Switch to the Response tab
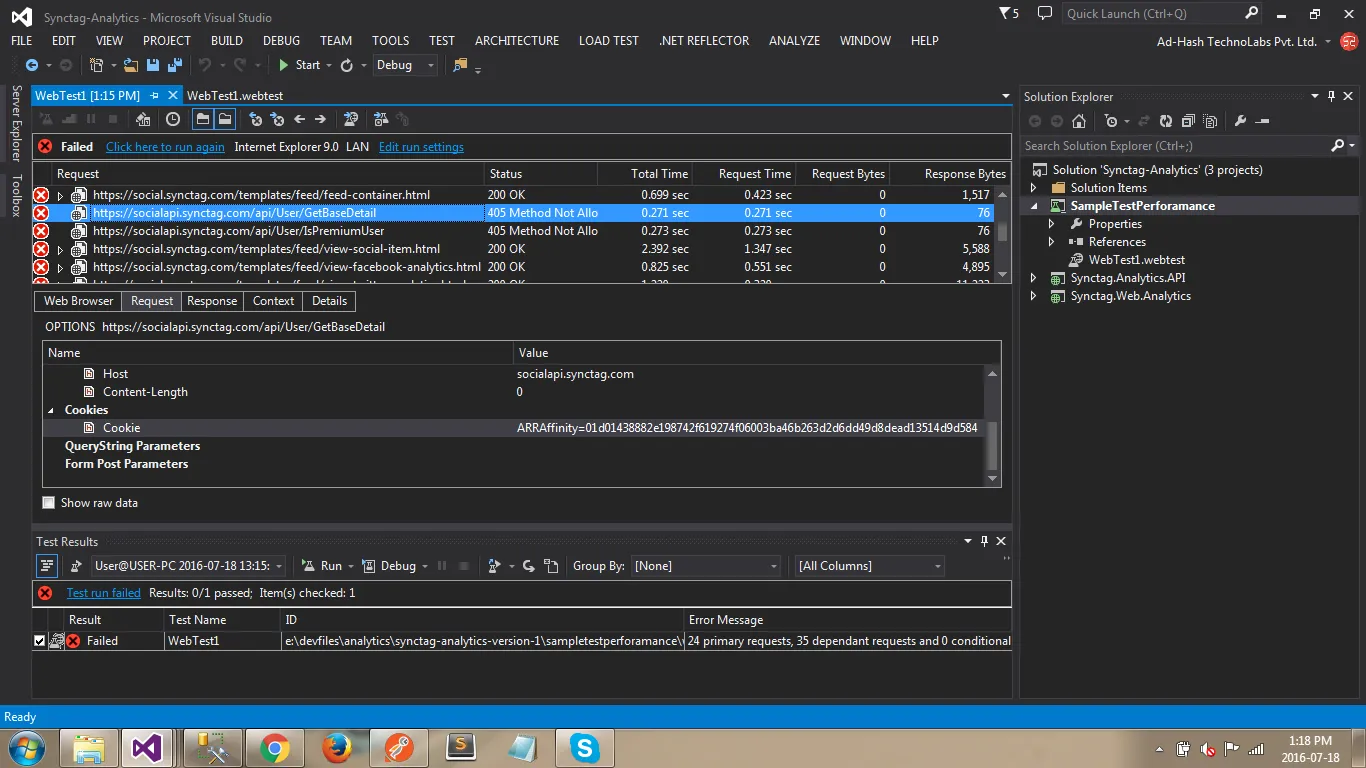This screenshot has width=1366, height=768. (x=212, y=301)
